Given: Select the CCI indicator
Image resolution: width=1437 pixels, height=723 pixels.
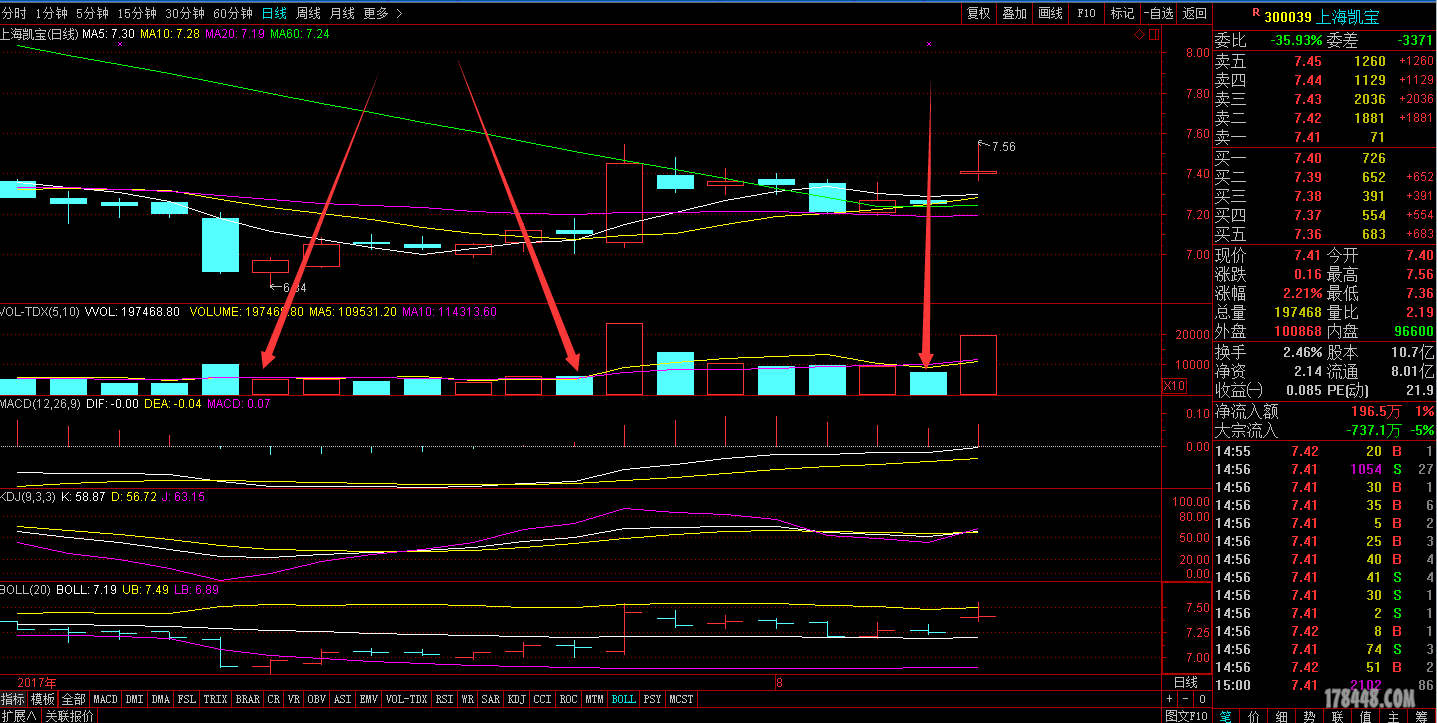Looking at the screenshot, I should pos(542,699).
